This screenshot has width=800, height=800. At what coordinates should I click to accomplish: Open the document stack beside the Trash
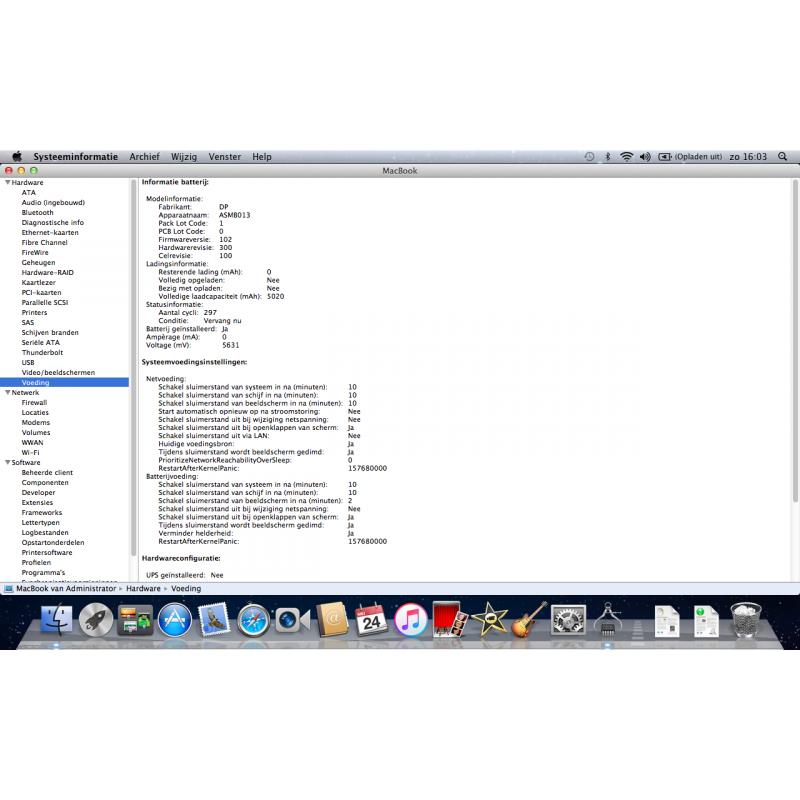706,621
